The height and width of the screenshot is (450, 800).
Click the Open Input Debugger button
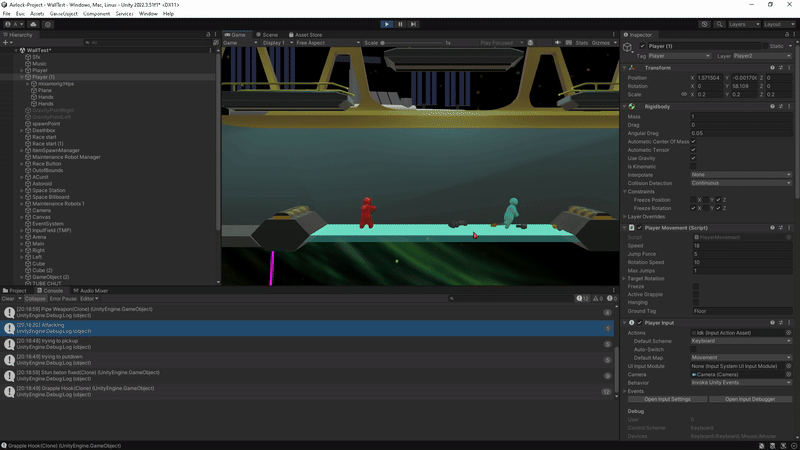coord(750,399)
